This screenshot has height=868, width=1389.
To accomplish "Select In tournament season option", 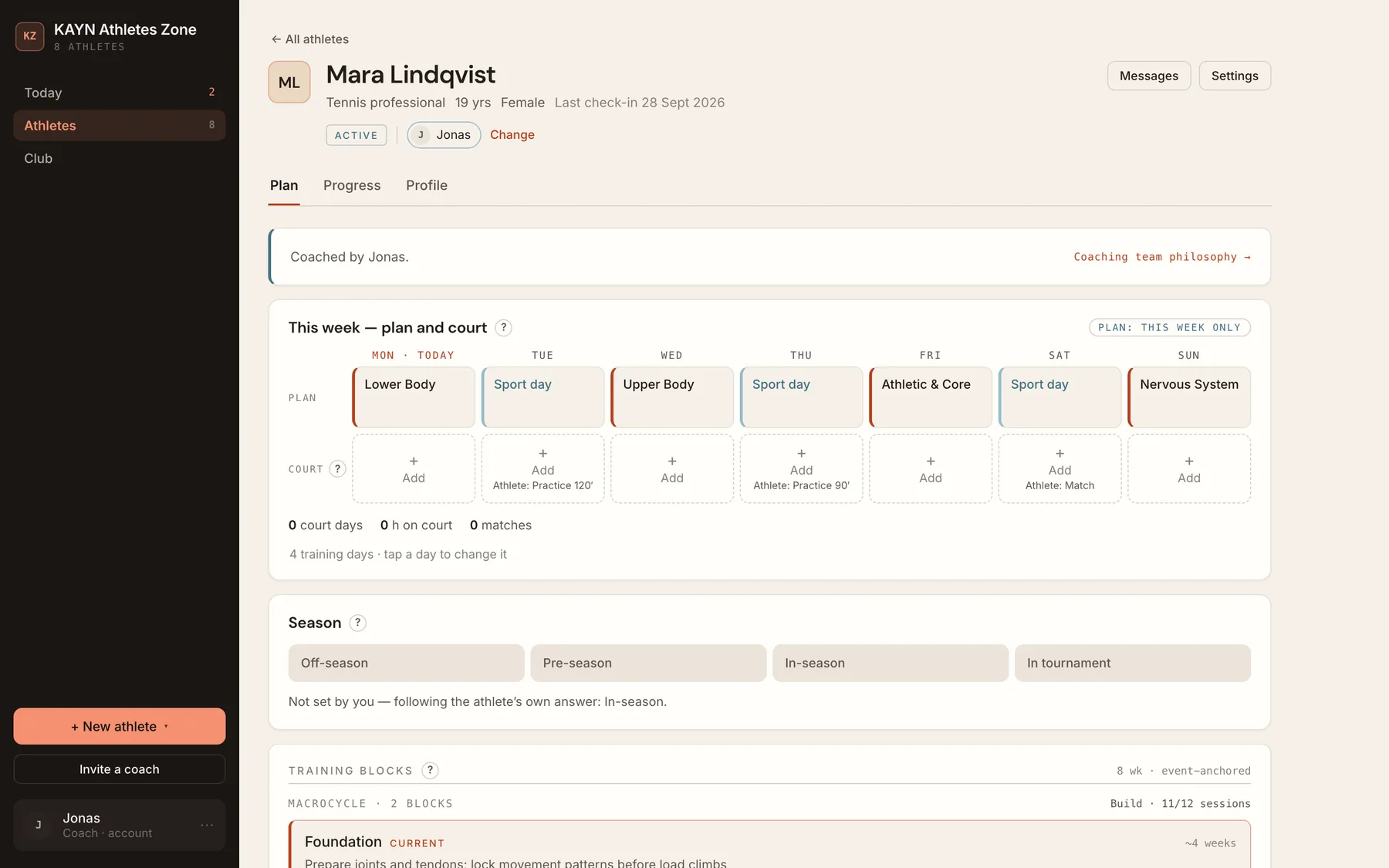I will tap(1133, 663).
